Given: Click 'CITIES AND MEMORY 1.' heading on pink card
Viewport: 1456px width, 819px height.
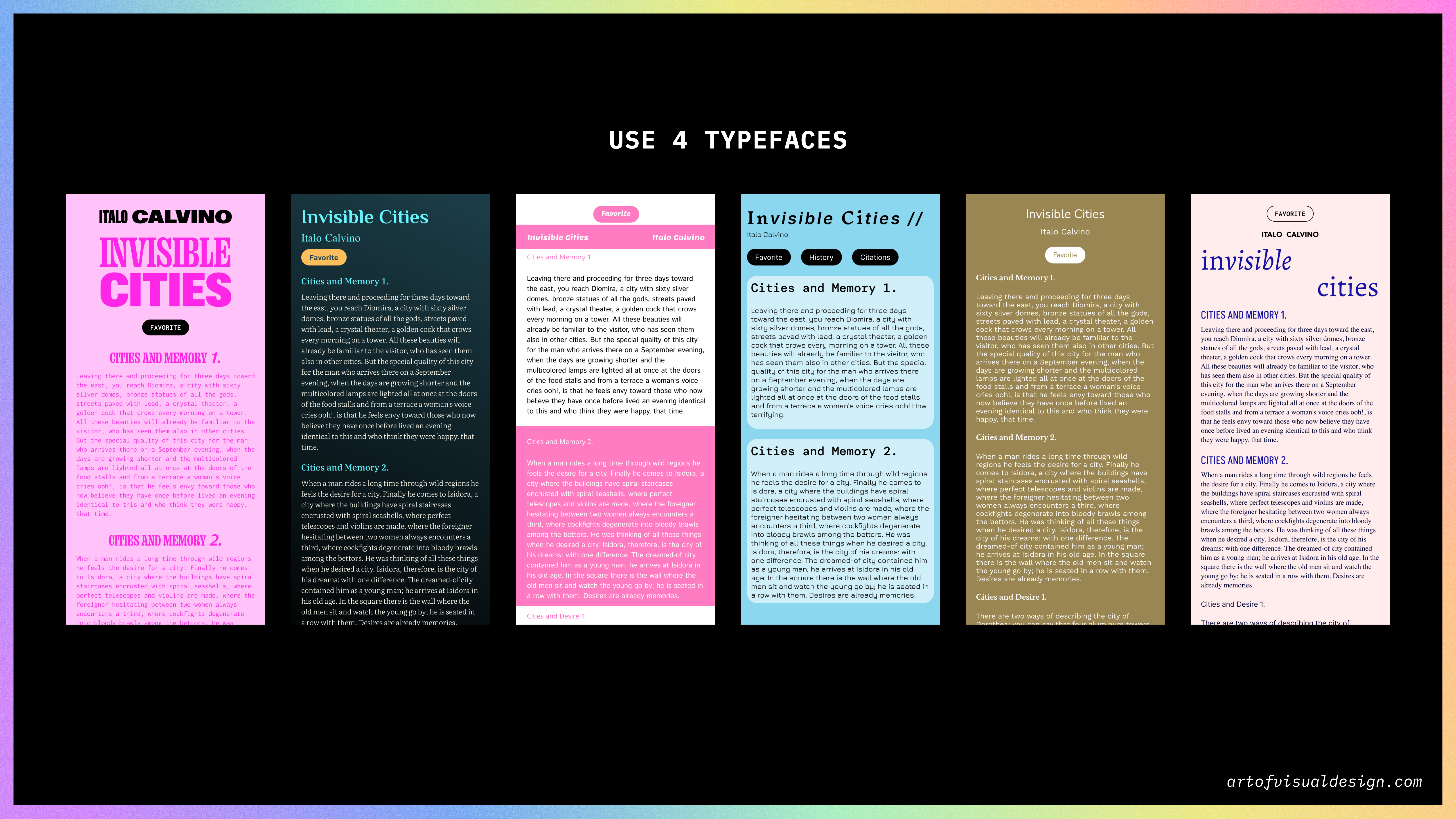Looking at the screenshot, I should [x=165, y=358].
